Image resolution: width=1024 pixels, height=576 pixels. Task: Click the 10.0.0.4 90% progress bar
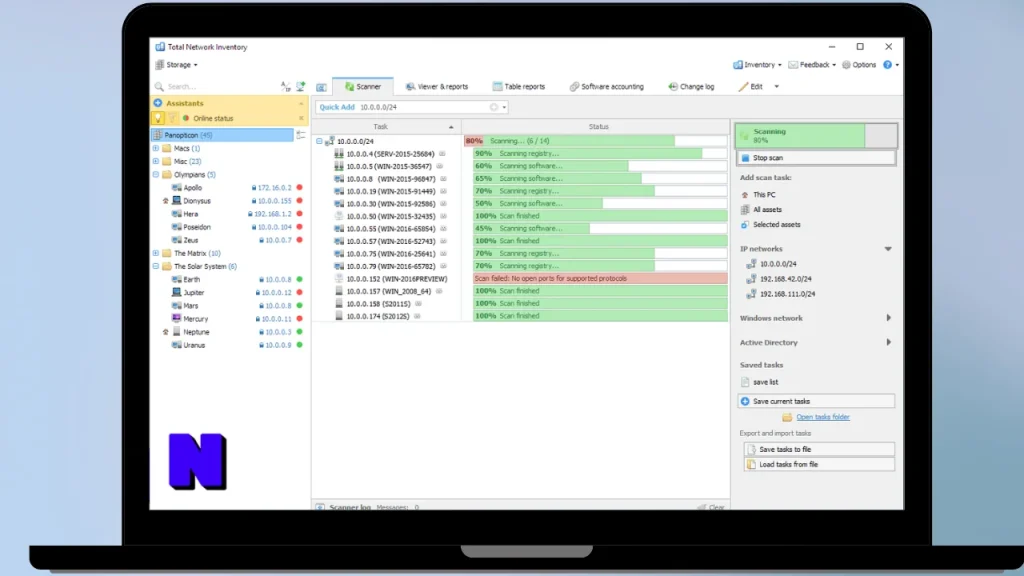(600, 153)
